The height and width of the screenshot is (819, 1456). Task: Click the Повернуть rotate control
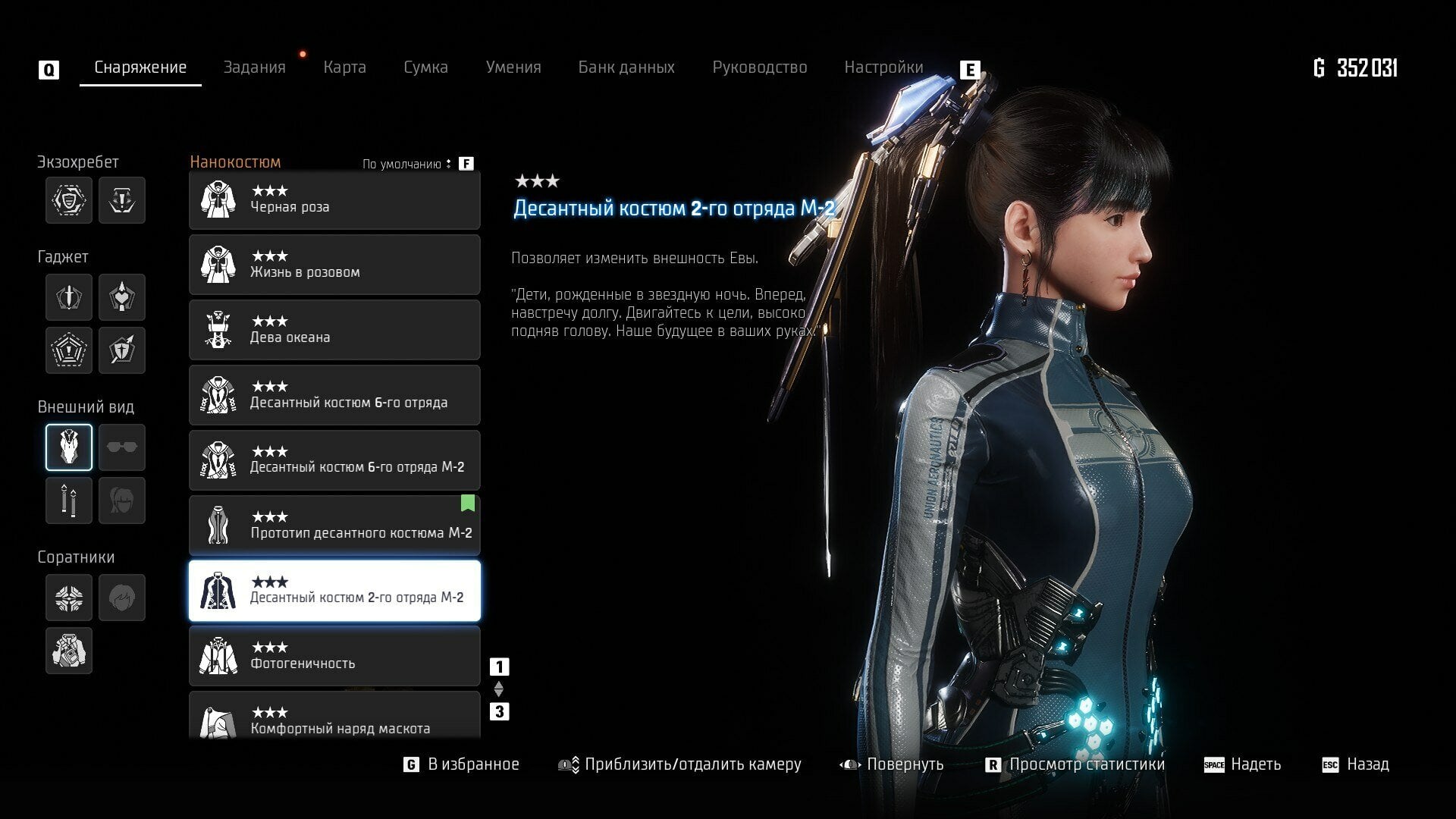point(905,764)
